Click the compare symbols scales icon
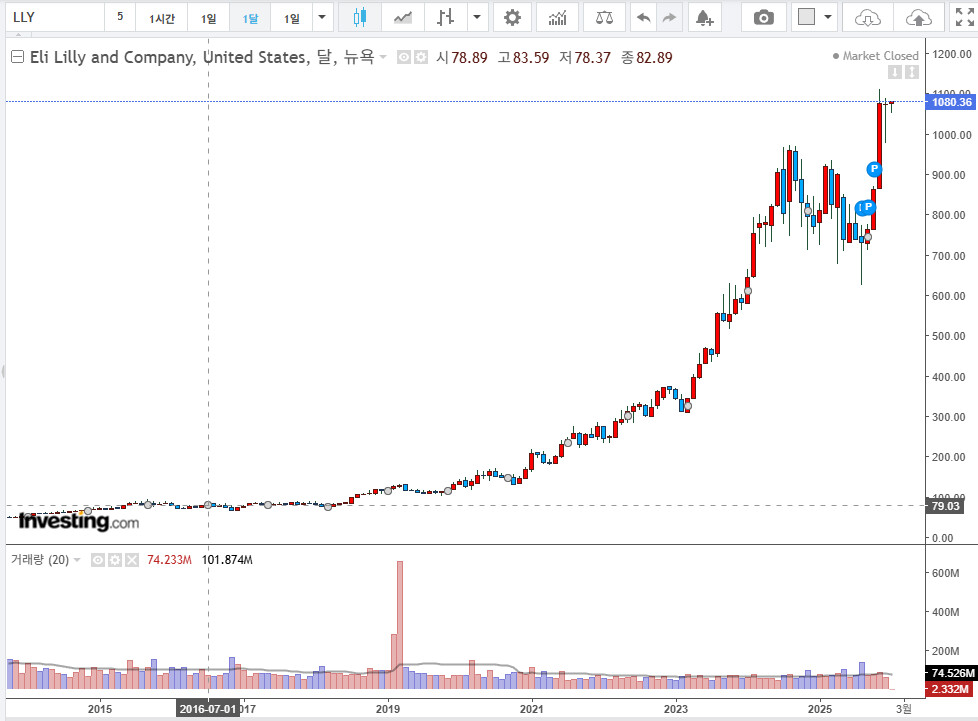This screenshot has width=978, height=721. pos(604,17)
